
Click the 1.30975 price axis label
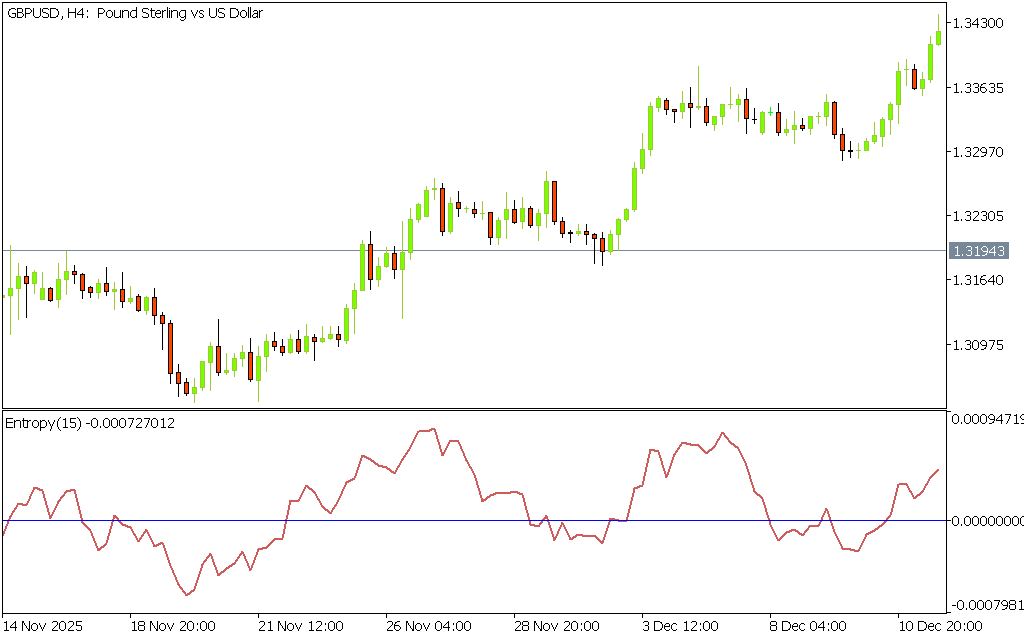click(x=980, y=345)
